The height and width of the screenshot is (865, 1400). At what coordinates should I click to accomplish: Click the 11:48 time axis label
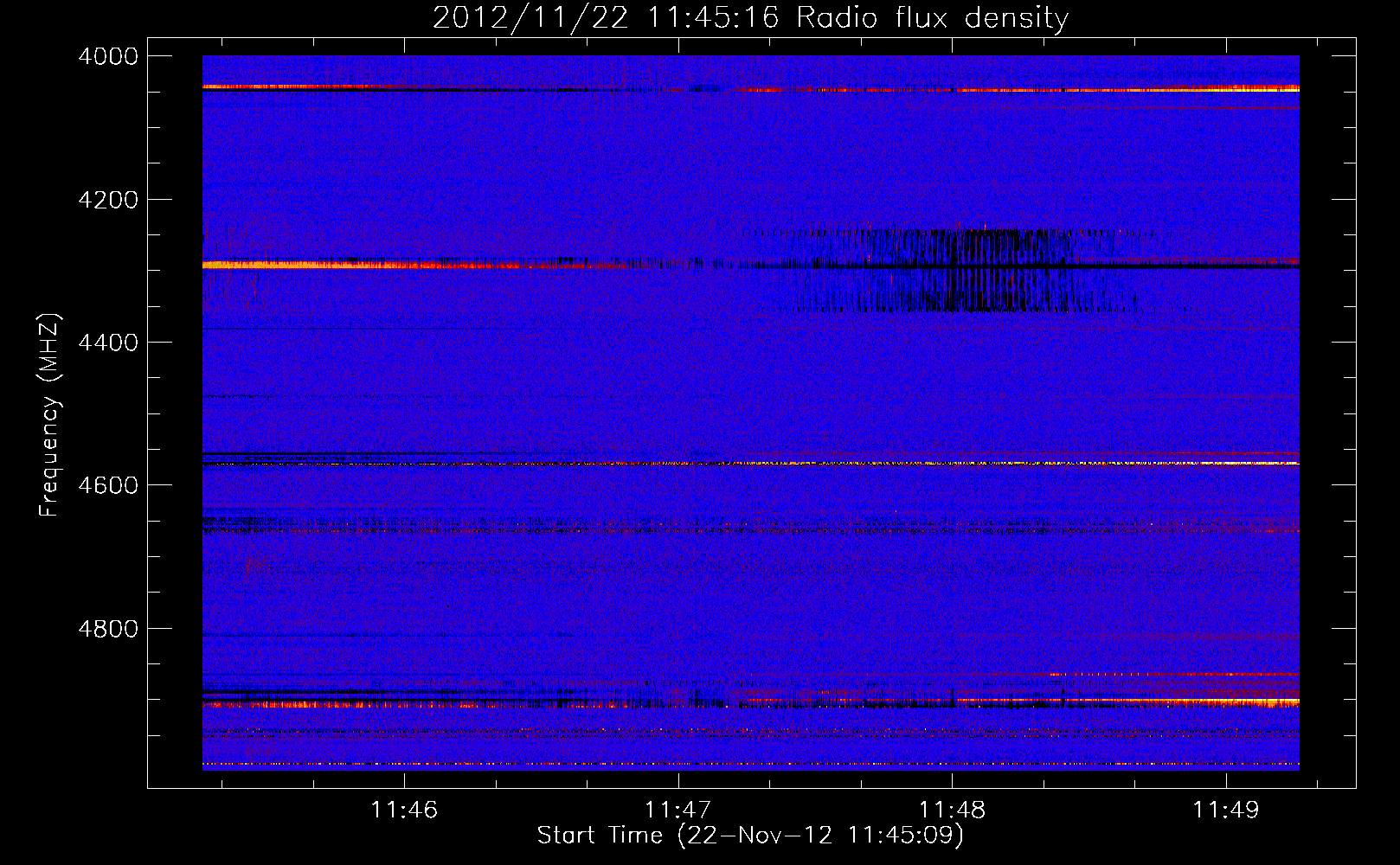click(x=952, y=810)
